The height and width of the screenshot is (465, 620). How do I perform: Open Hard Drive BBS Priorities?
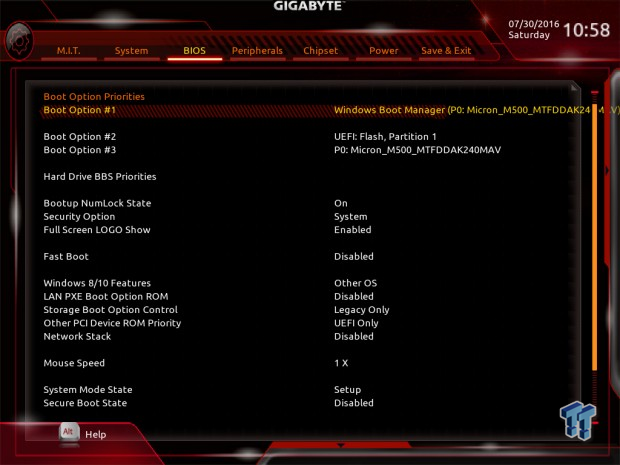[100, 177]
